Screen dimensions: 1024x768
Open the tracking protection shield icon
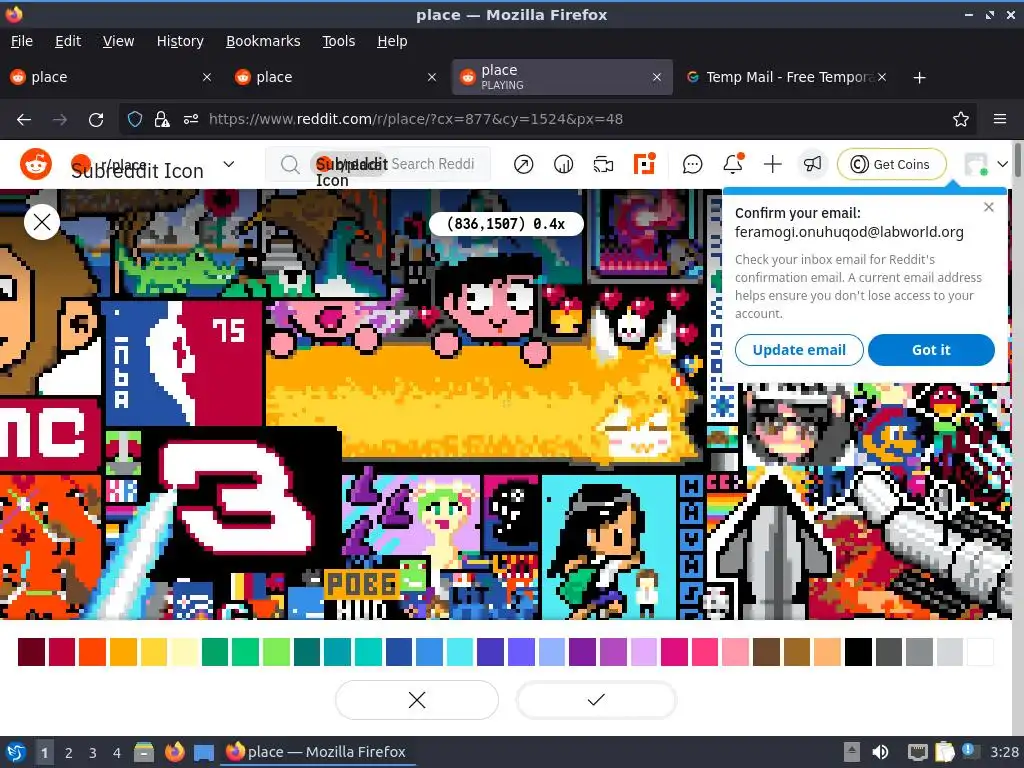(x=135, y=120)
